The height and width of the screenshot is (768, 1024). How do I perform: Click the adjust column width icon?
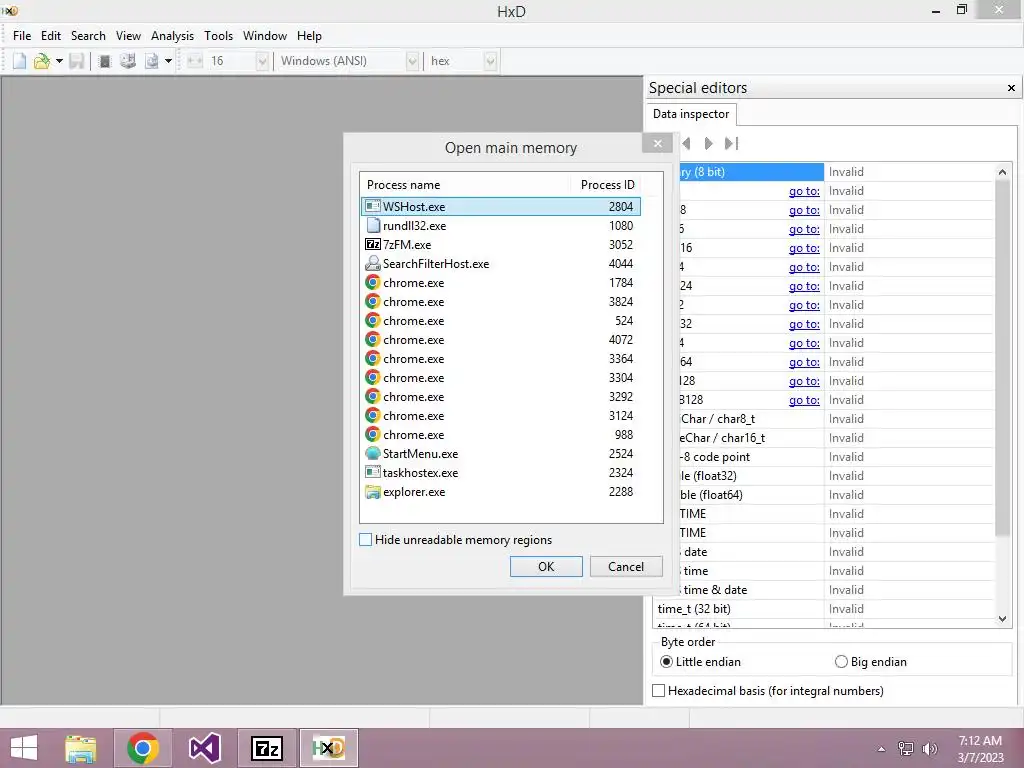point(195,61)
